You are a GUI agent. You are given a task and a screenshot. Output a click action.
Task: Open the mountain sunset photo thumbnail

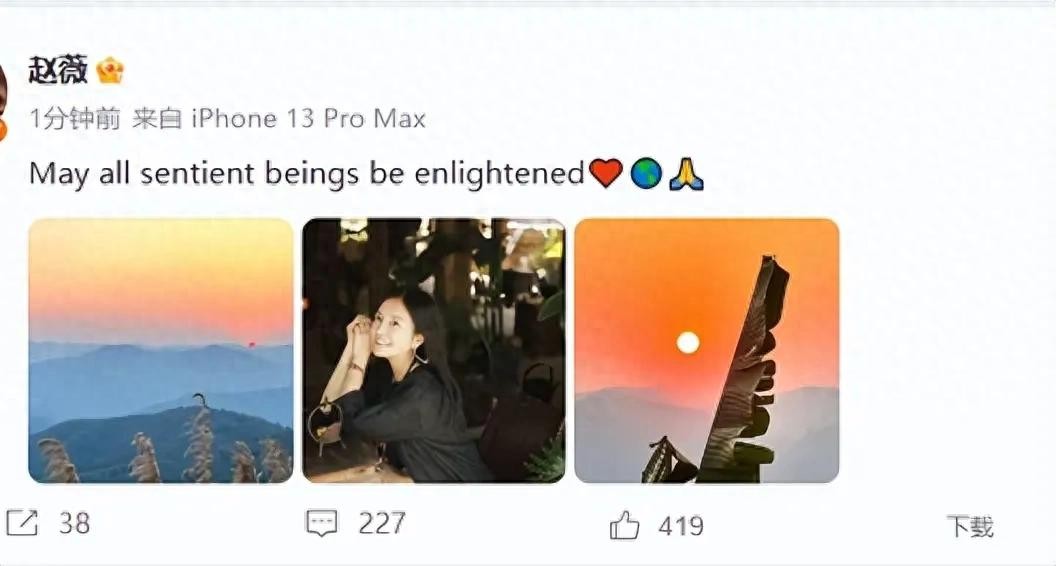(161, 350)
